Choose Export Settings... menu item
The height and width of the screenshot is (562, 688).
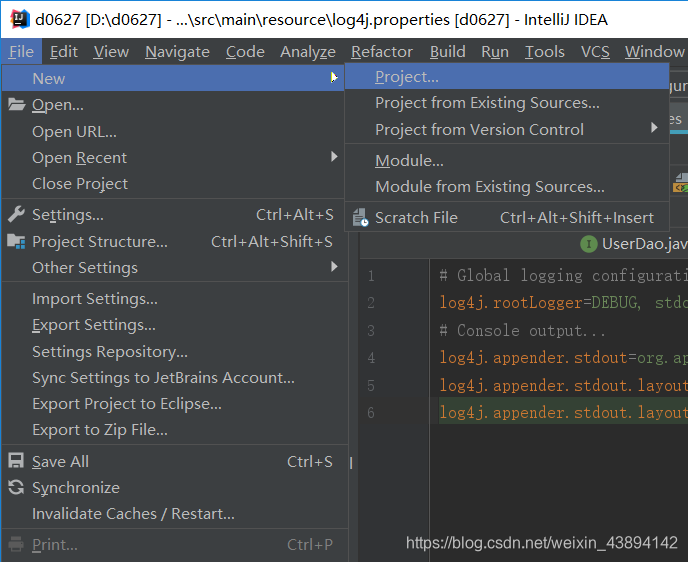[x=173, y=325]
